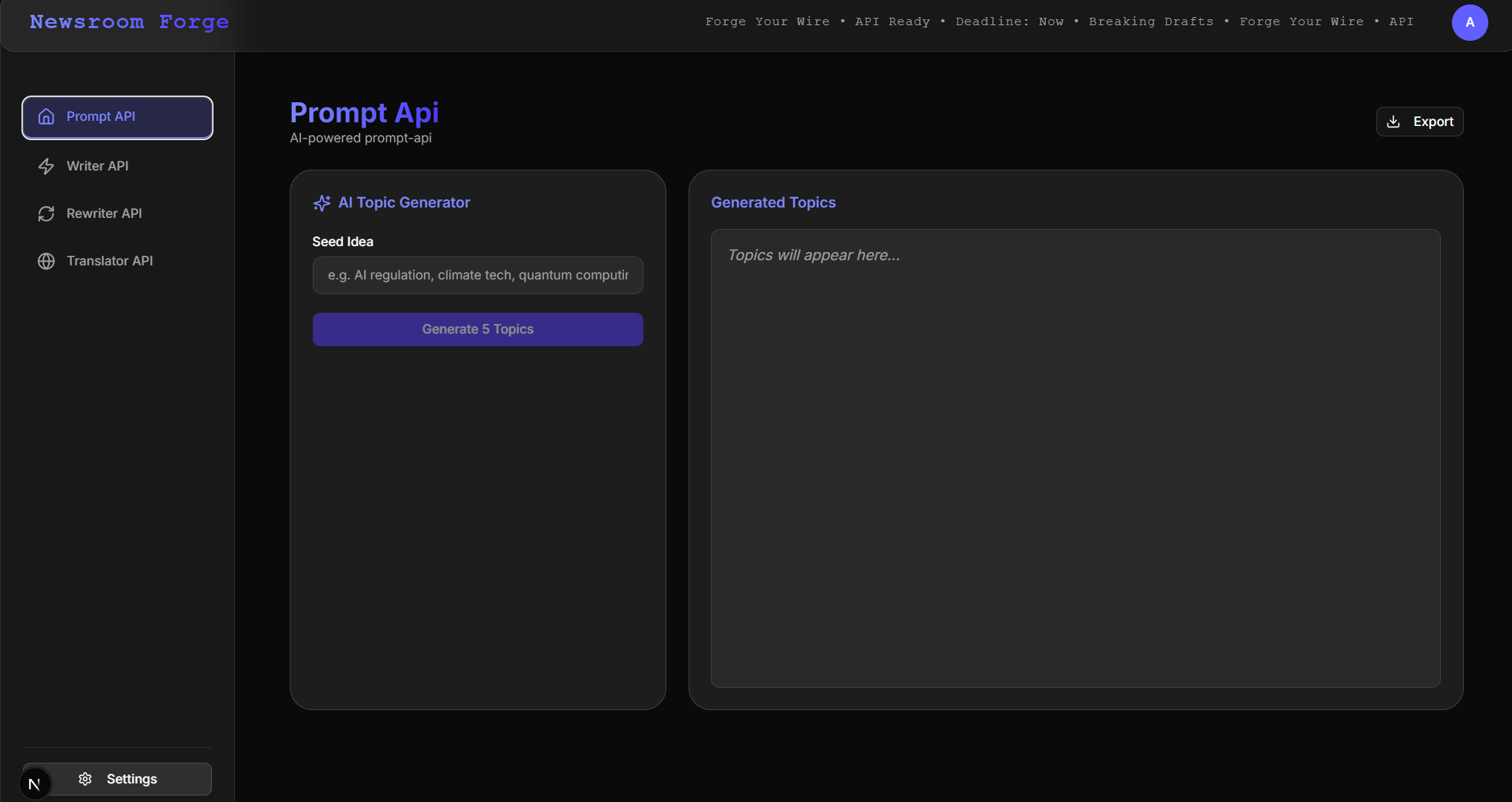The image size is (1512, 802).
Task: Click the Settings gear icon
Action: (x=85, y=779)
